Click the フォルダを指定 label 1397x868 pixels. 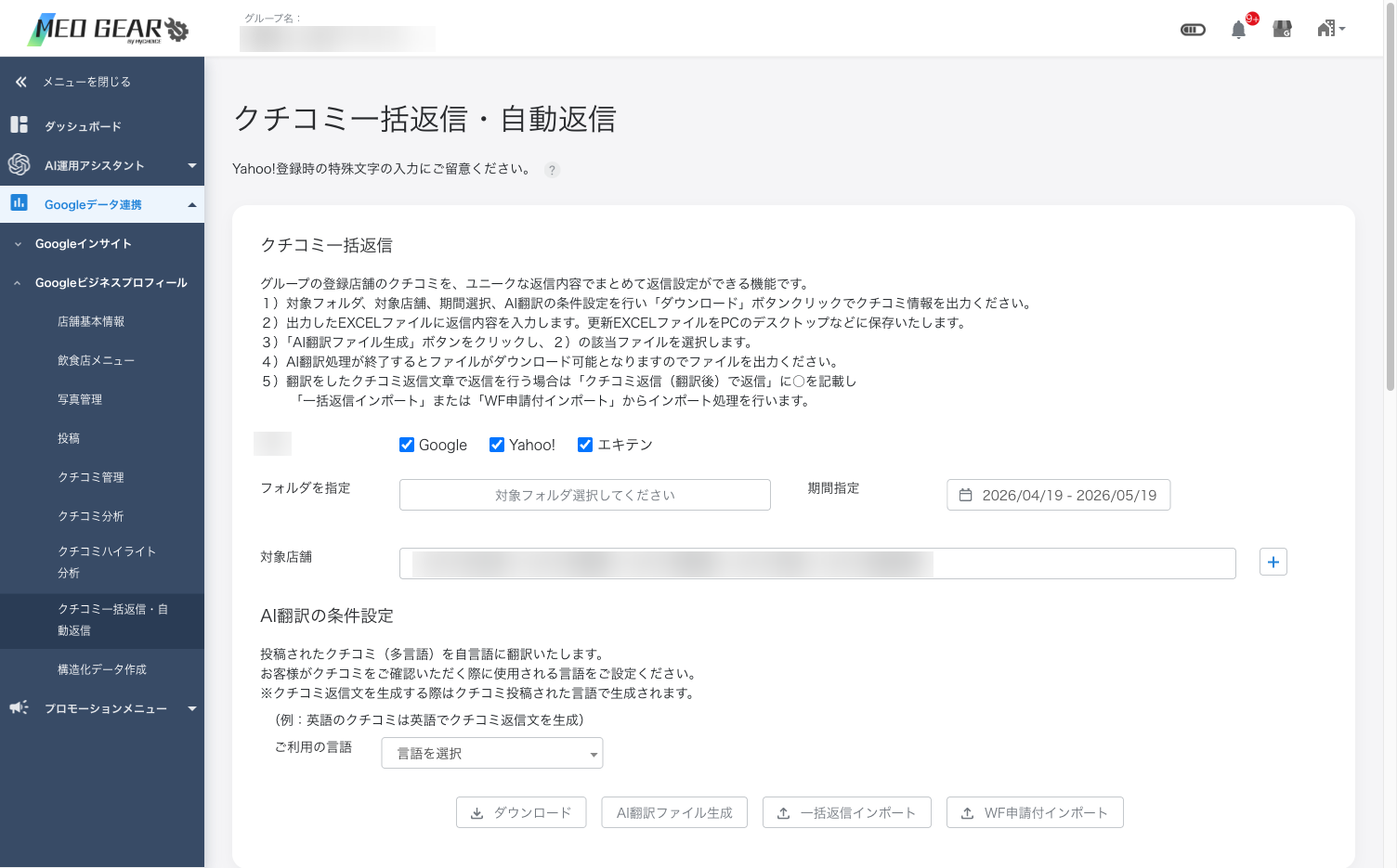coord(306,487)
